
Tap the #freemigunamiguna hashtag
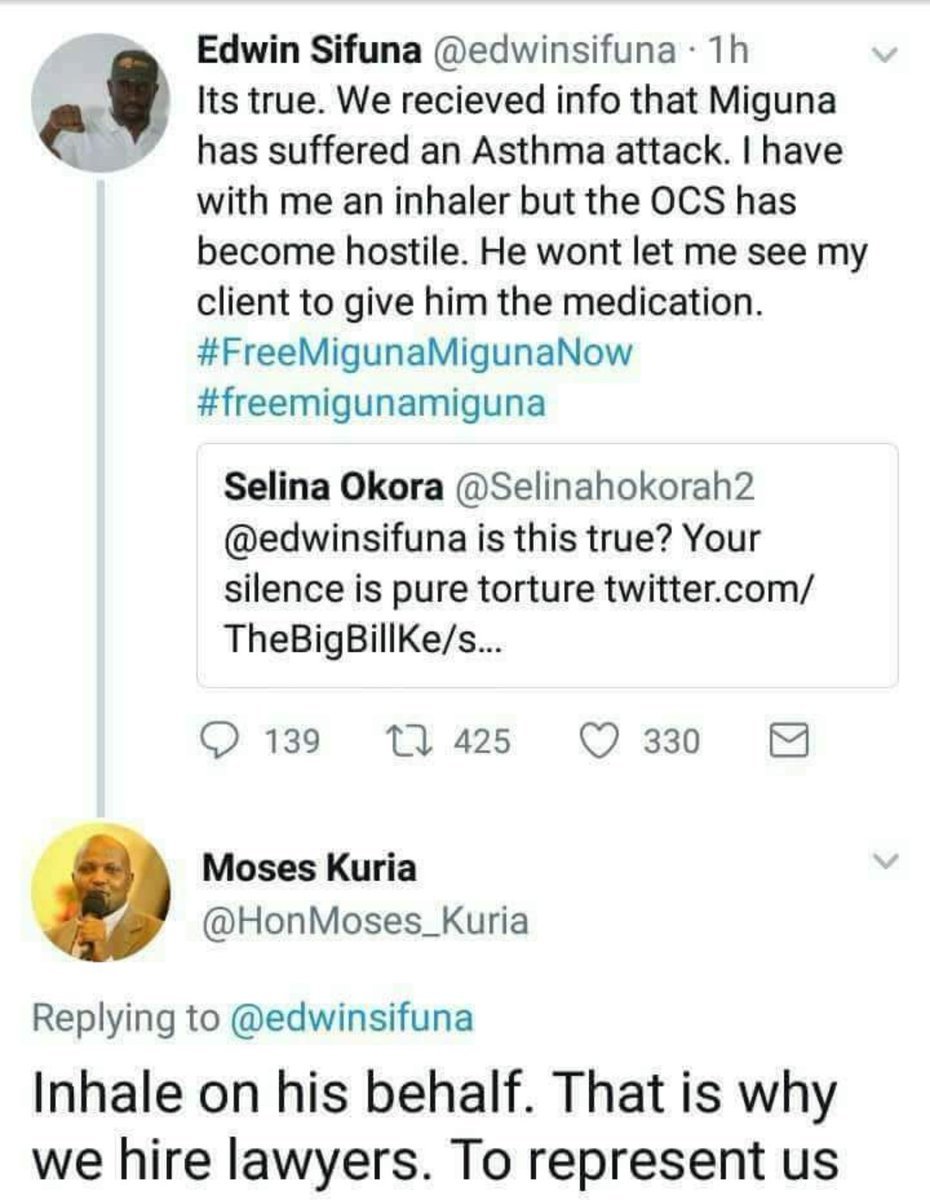coord(370,404)
